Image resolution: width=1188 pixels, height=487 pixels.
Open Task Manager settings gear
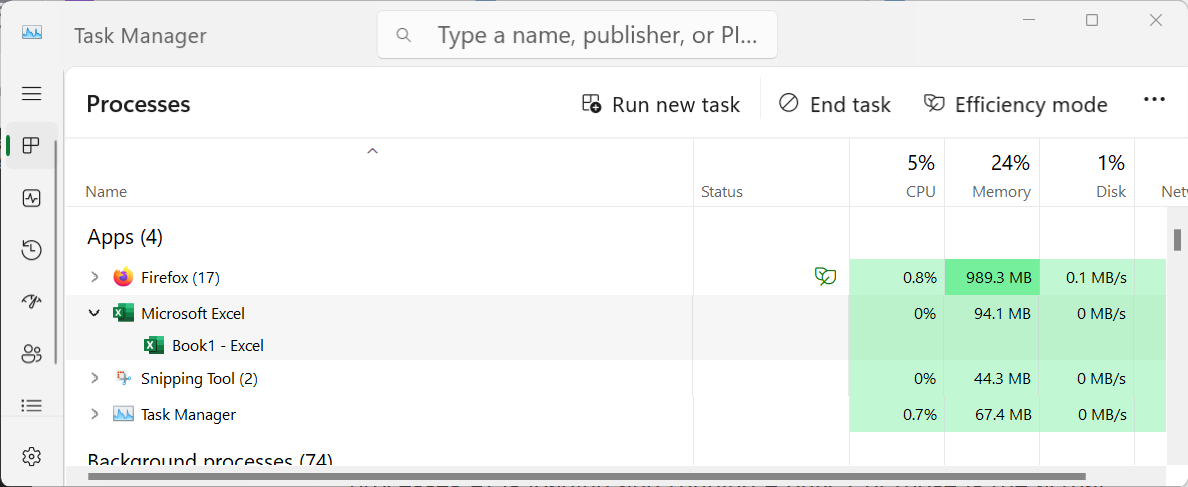[x=31, y=457]
